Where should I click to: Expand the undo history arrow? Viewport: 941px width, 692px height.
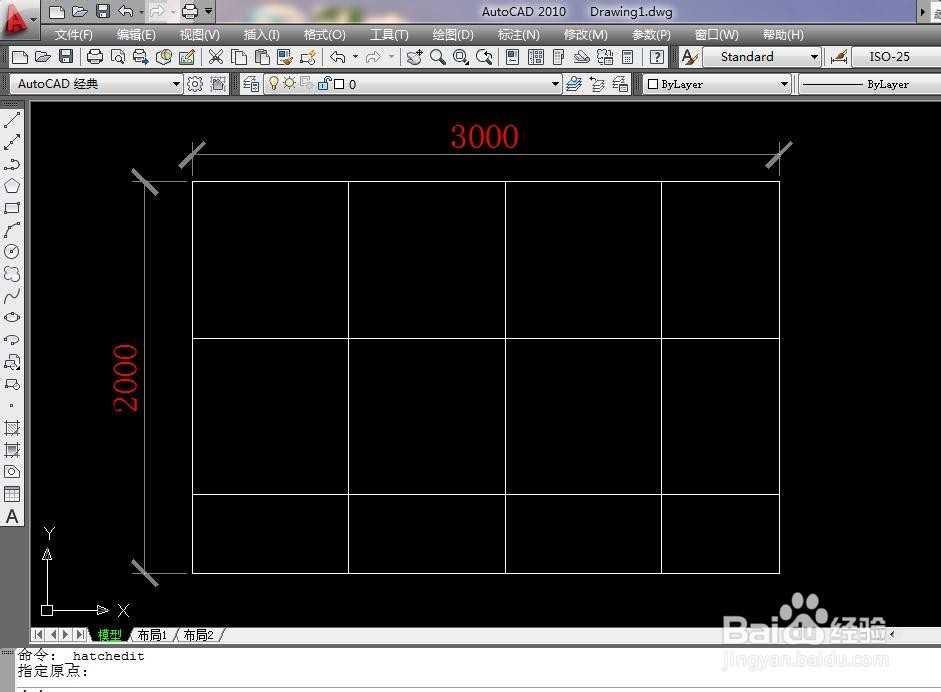click(355, 57)
